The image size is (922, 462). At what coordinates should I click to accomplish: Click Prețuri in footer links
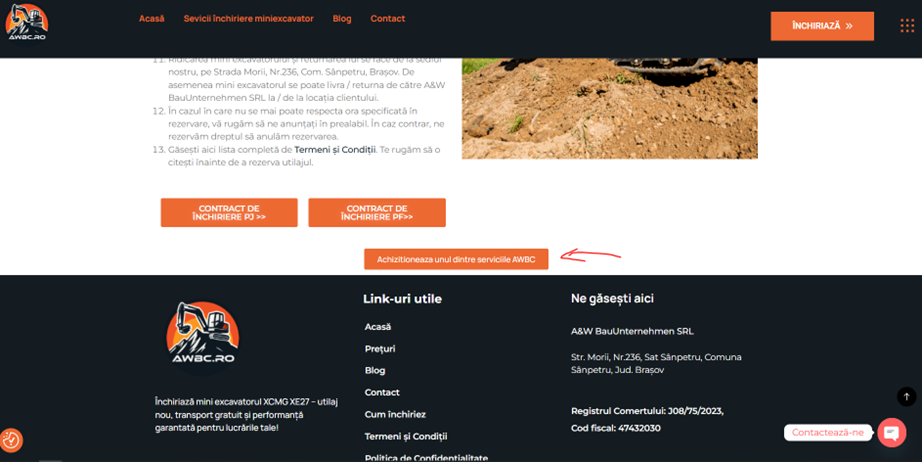click(x=380, y=349)
